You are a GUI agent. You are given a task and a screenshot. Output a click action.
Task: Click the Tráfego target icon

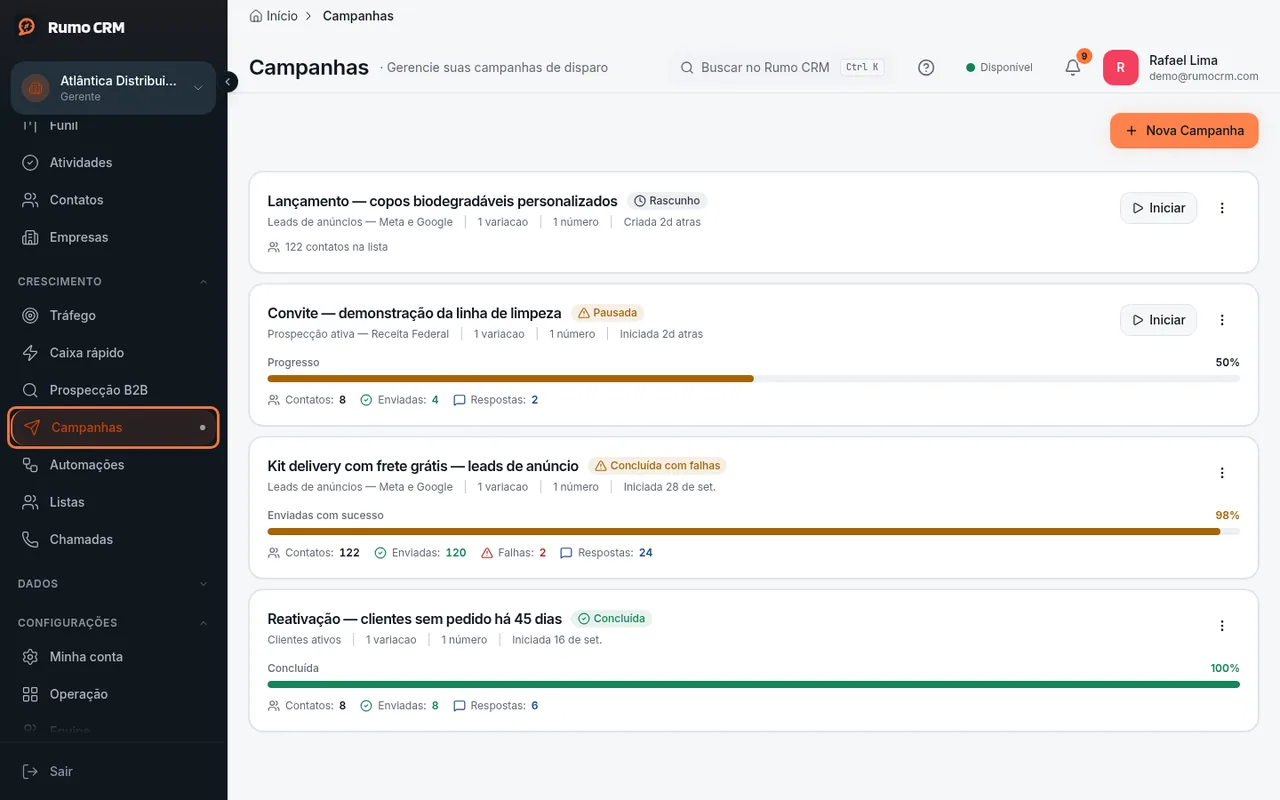tap(31, 315)
